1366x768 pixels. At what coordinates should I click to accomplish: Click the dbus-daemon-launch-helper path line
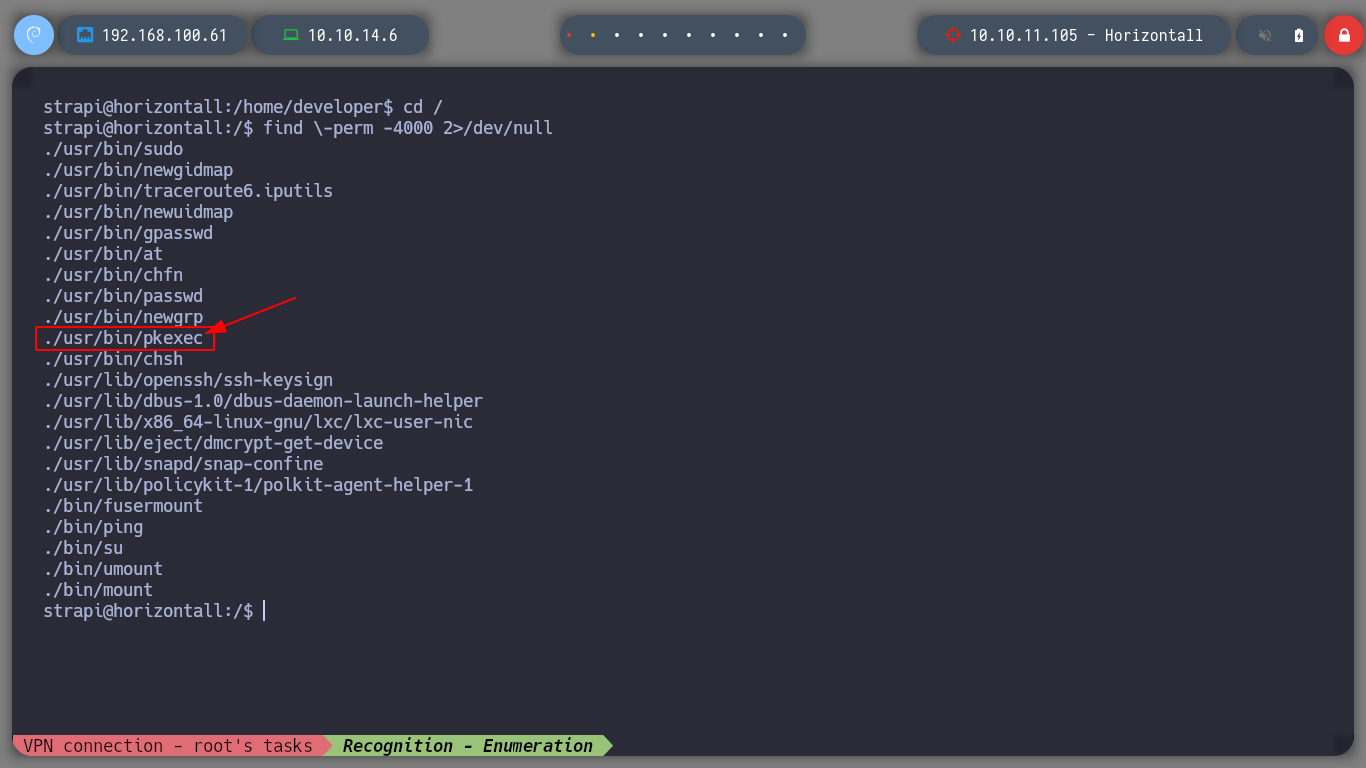[263, 401]
